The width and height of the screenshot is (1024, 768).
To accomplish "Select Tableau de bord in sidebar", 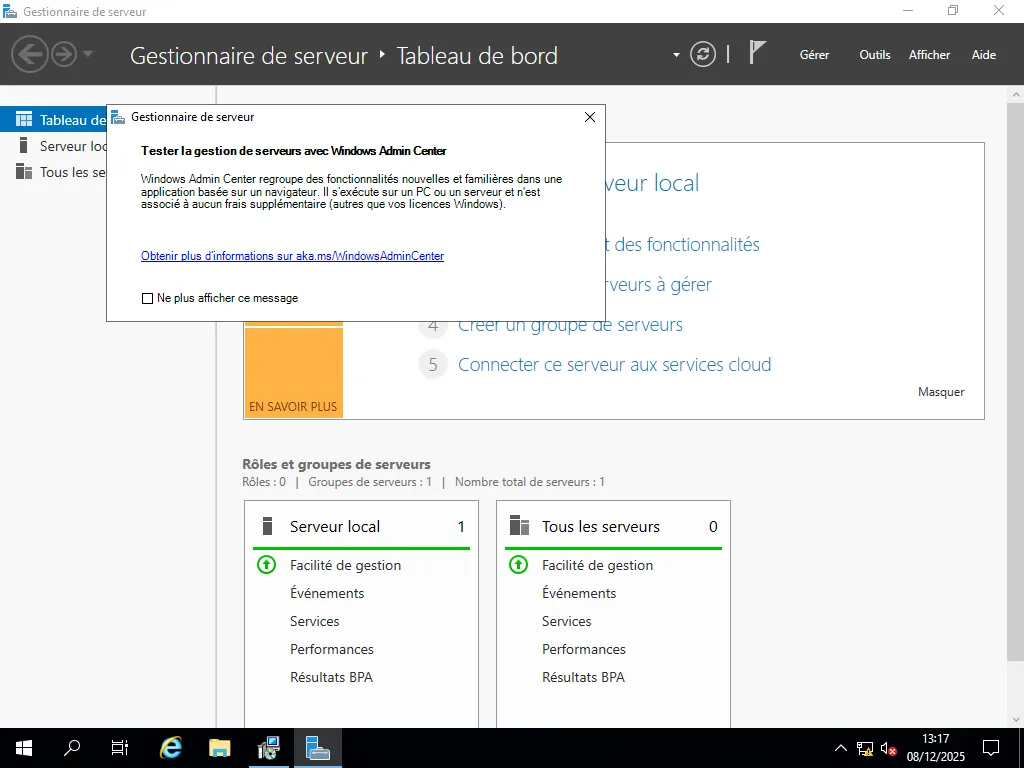I will pyautogui.click(x=54, y=120).
